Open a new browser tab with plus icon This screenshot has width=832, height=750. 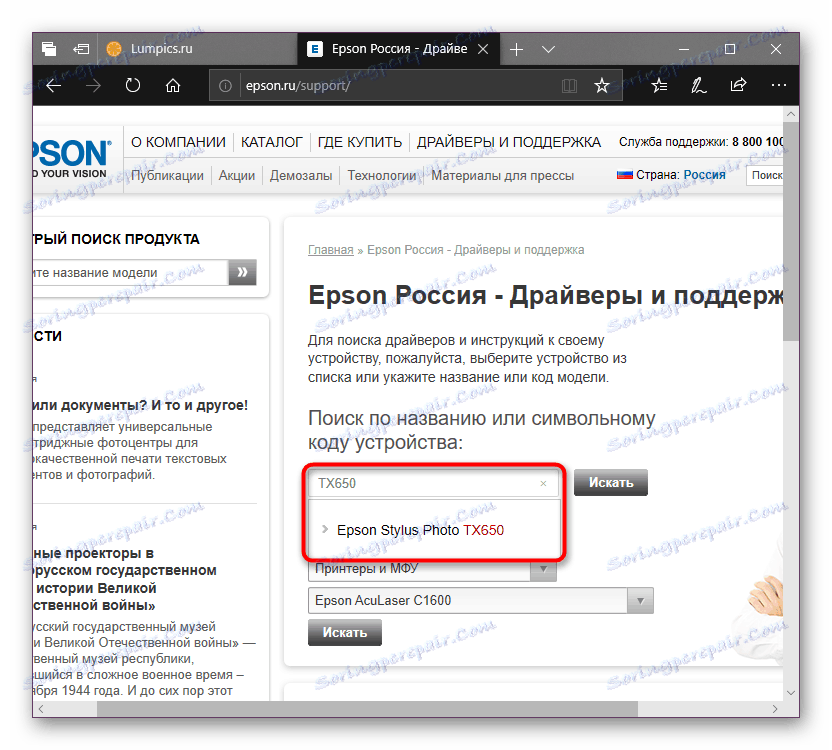(x=516, y=48)
